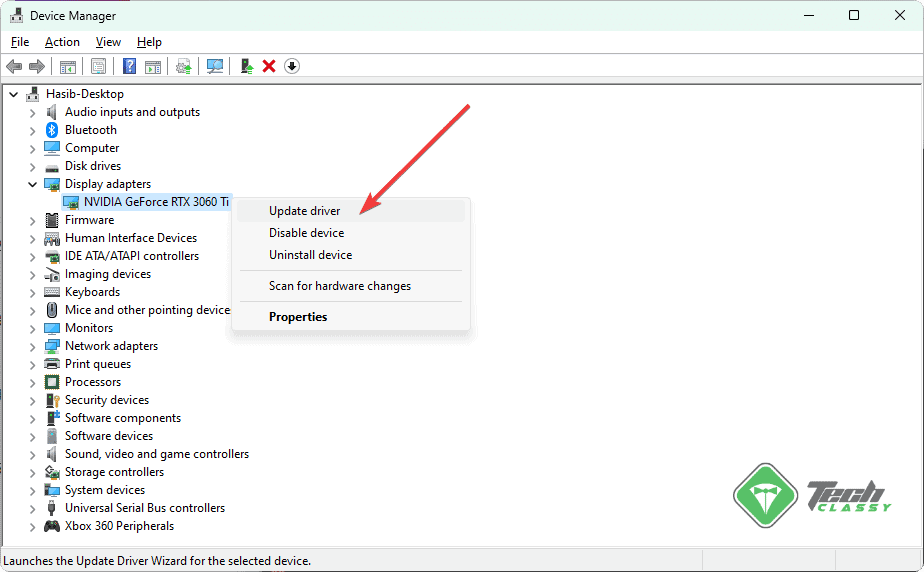Expand the System devices category

[32, 491]
